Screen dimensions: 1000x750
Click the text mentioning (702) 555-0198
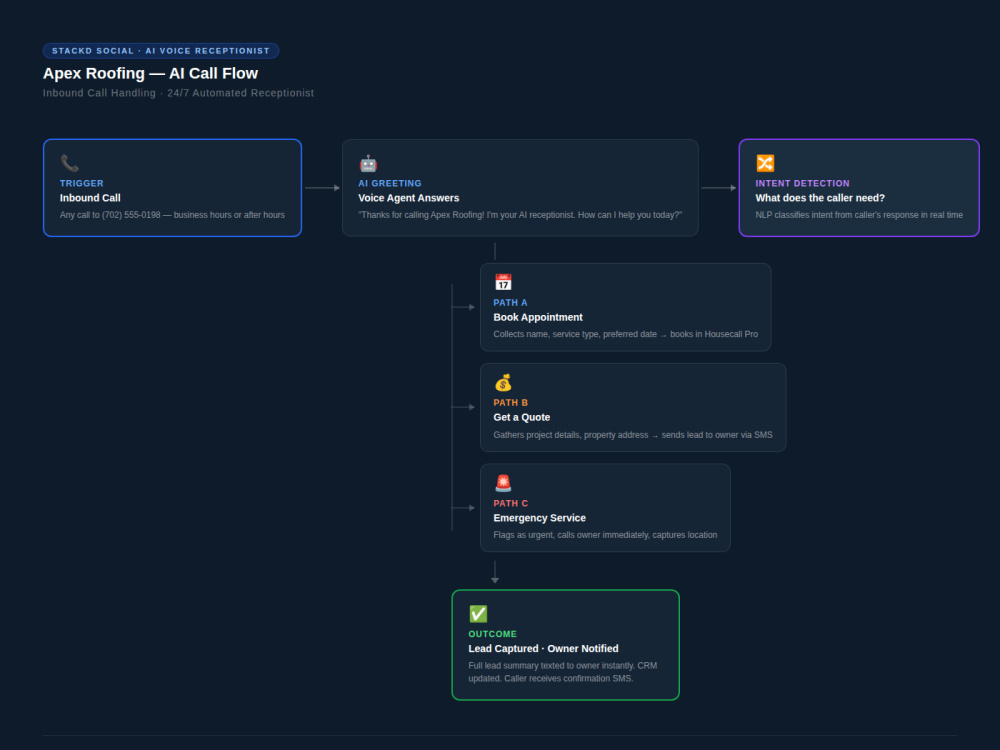click(x=172, y=215)
